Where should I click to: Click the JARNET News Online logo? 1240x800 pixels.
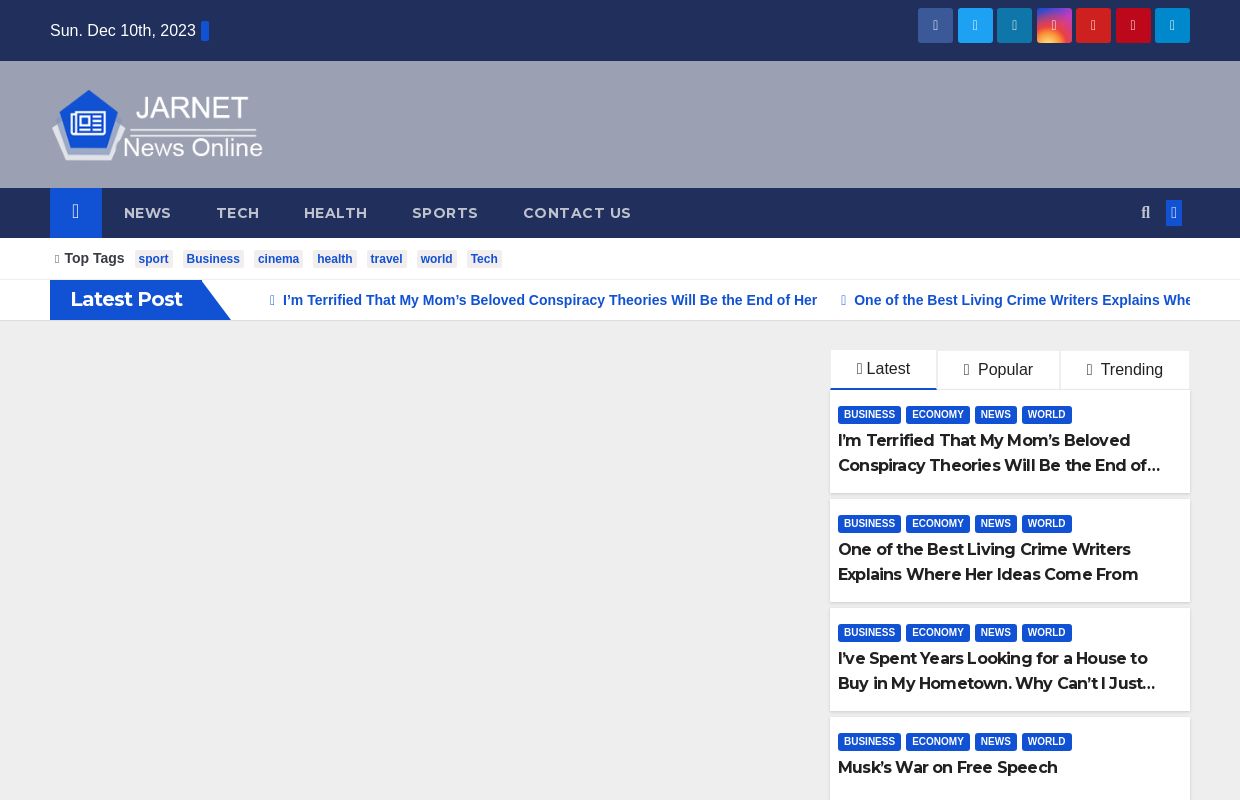click(x=157, y=125)
